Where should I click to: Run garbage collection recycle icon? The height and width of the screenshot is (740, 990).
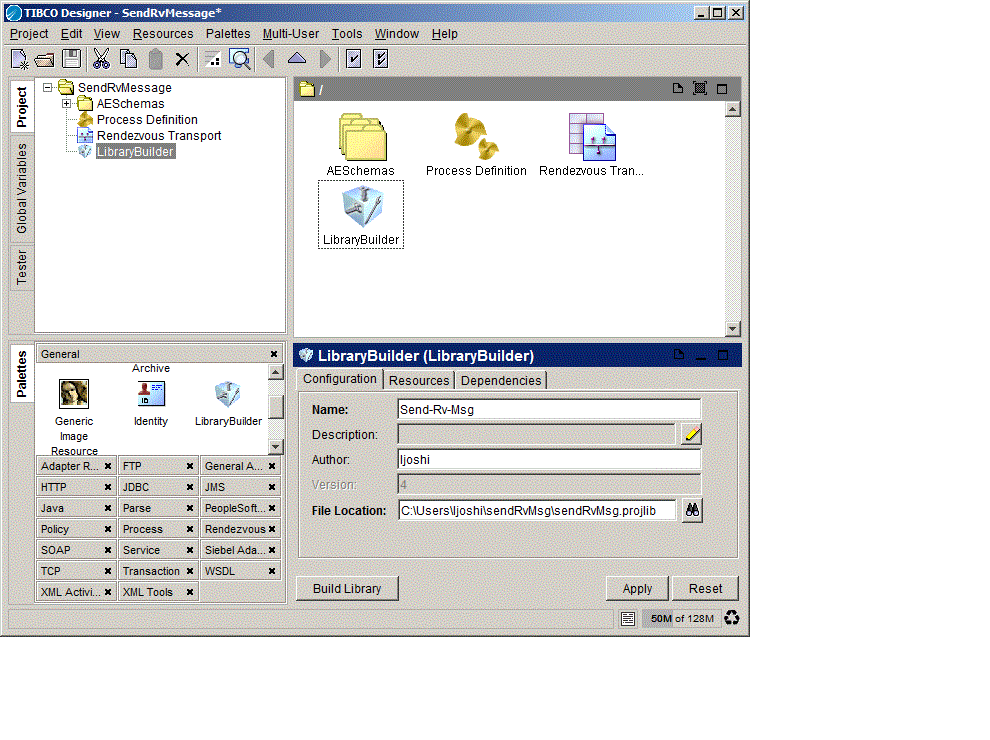[x=732, y=618]
